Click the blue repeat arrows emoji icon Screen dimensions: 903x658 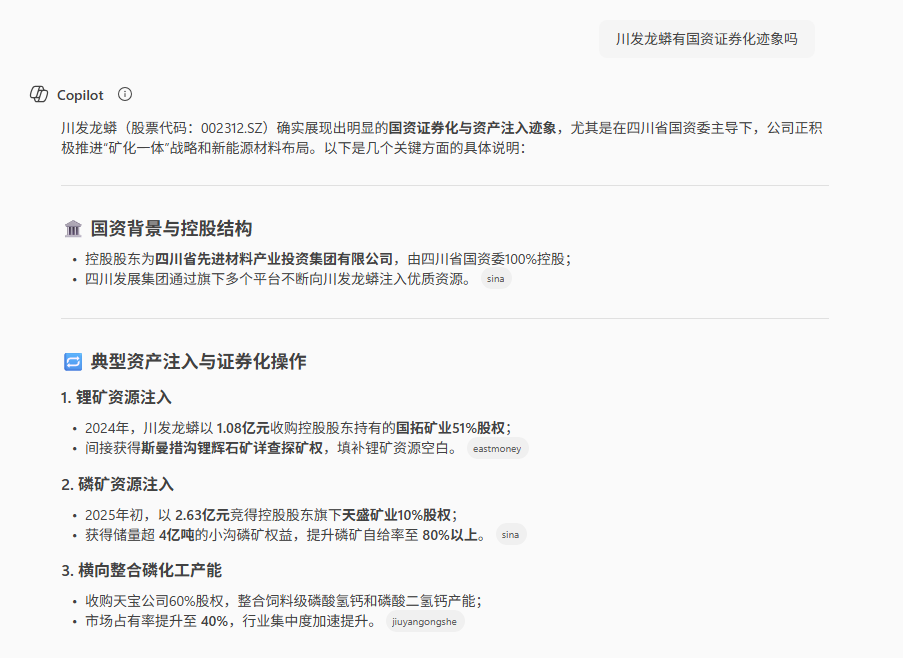pos(73,362)
